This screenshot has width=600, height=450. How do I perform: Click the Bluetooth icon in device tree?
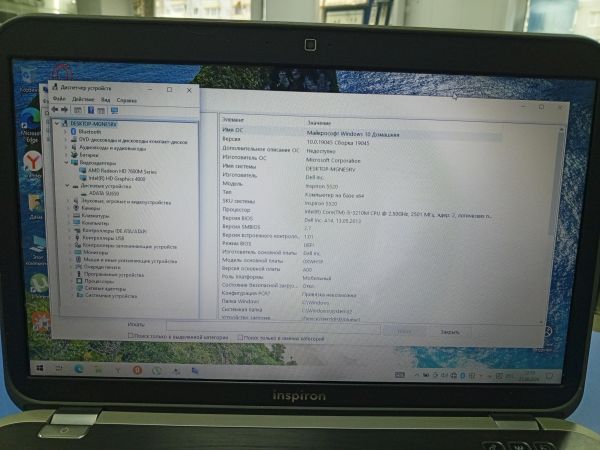click(73, 131)
